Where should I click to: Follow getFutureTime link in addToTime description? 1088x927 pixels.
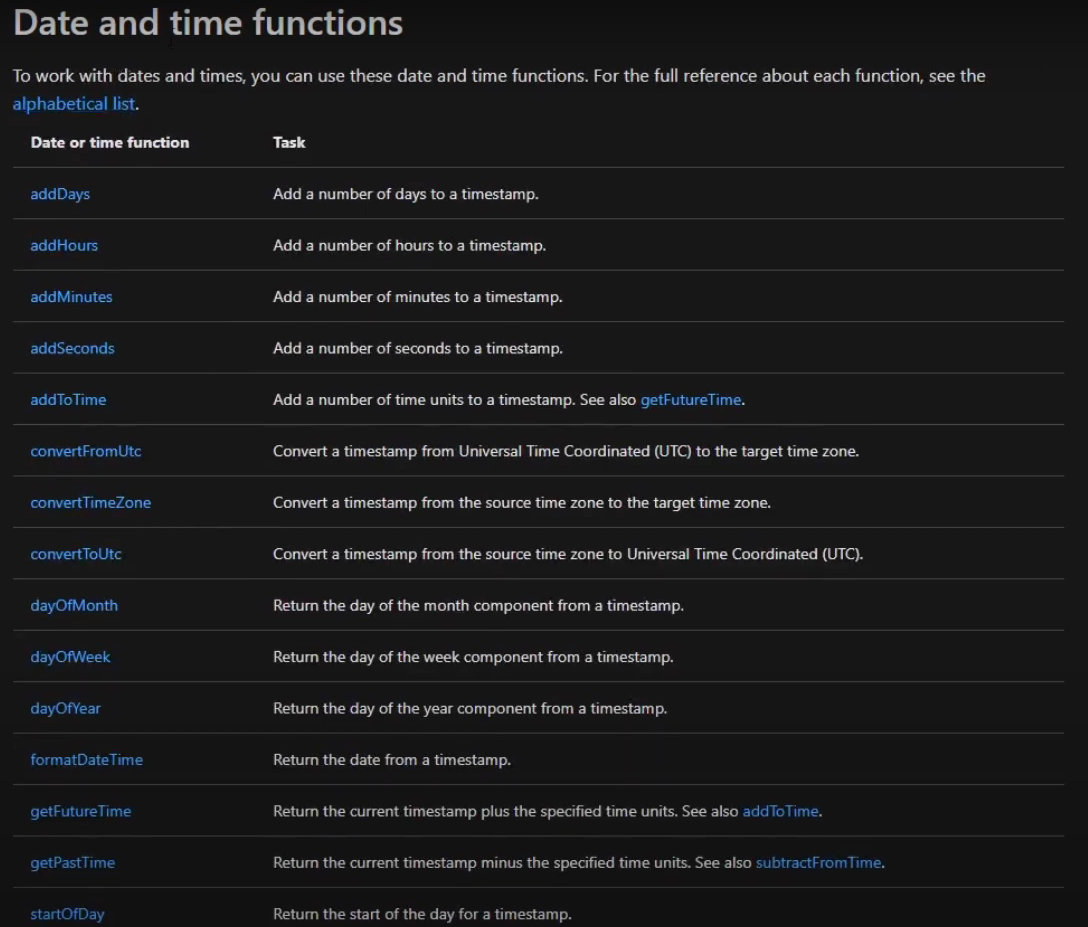click(x=690, y=400)
